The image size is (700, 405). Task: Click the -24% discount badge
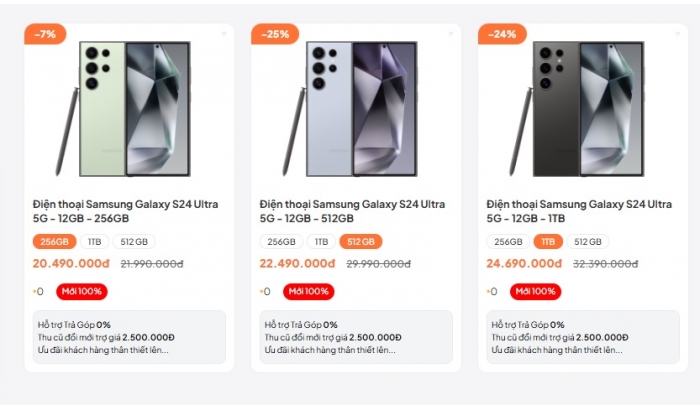501,34
